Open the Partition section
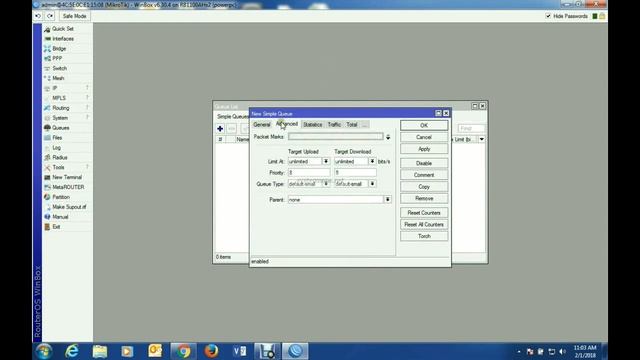This screenshot has width=640, height=360. click(61, 197)
